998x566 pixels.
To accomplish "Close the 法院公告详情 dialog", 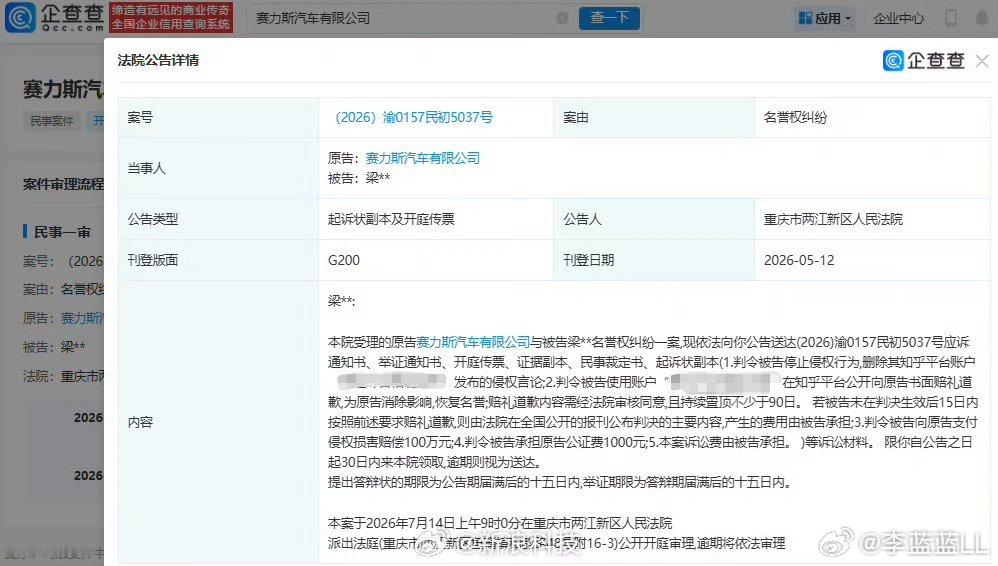I will 982,61.
